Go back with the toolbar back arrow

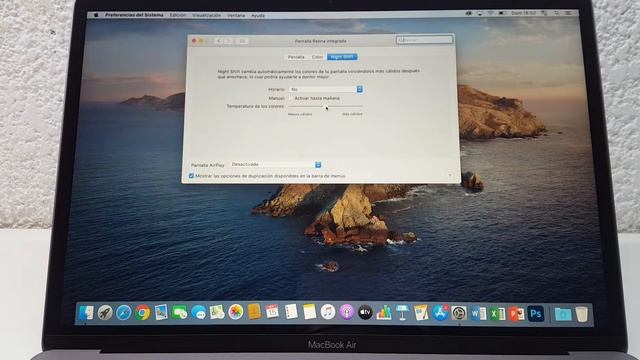(x=219, y=41)
